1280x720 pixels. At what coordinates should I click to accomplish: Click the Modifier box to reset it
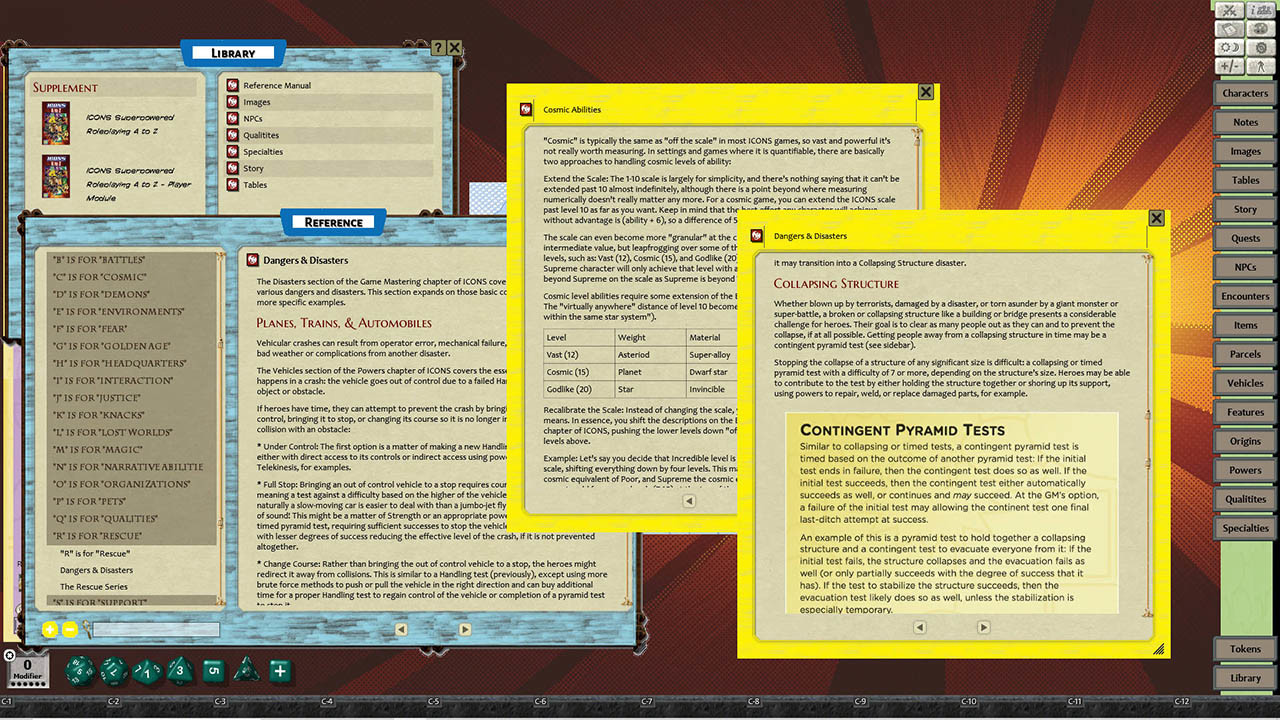(x=27, y=671)
